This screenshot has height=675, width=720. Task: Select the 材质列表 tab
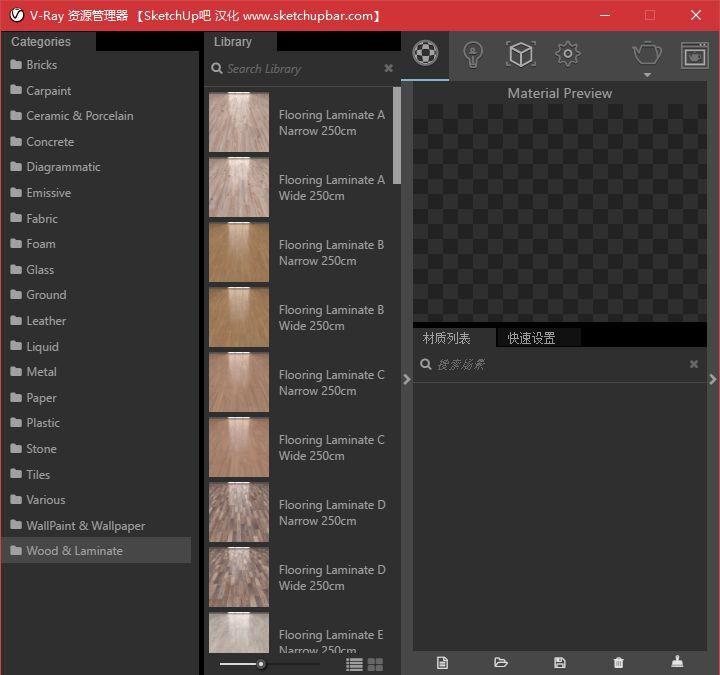click(x=446, y=338)
